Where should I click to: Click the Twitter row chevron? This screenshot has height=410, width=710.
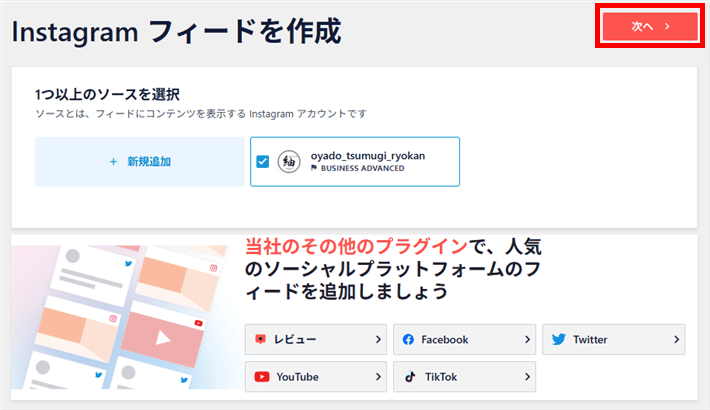point(676,339)
